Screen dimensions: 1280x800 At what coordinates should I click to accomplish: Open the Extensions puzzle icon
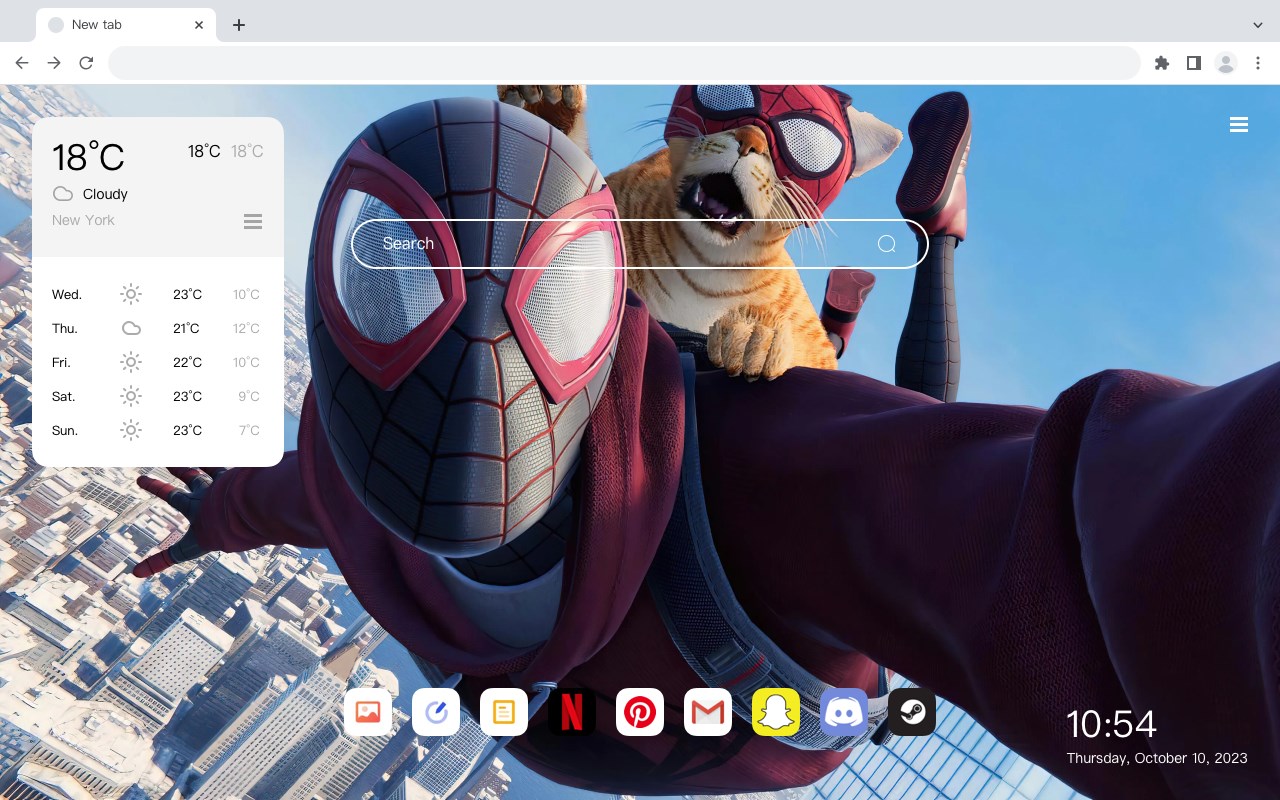1161,63
